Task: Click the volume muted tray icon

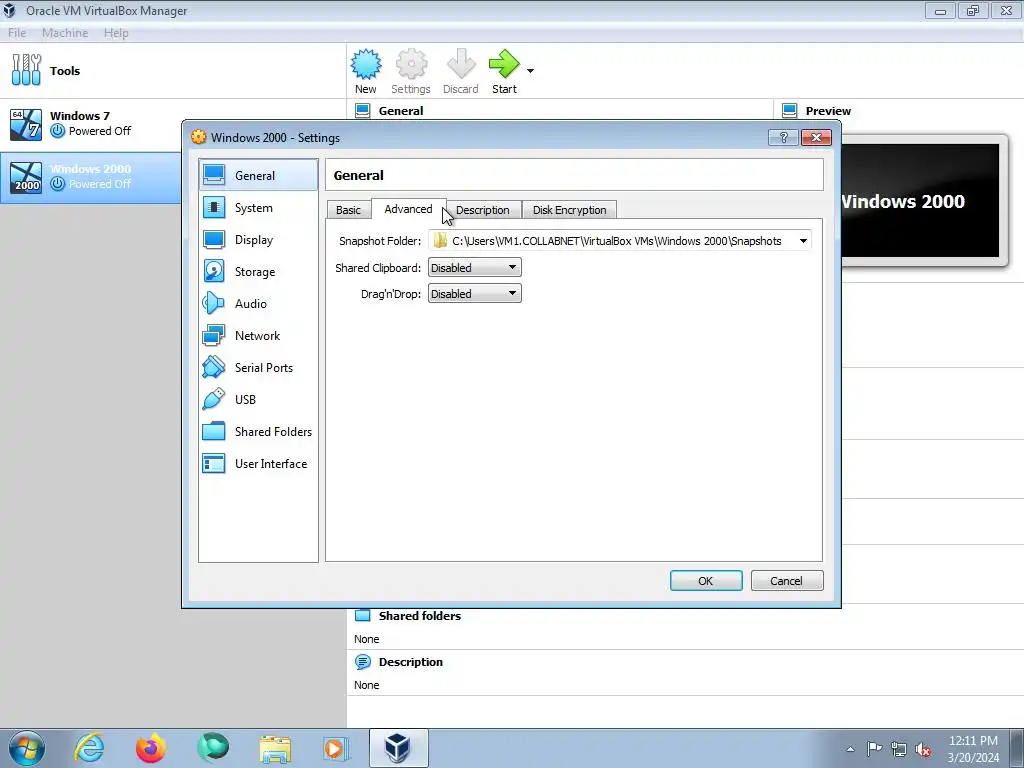Action: coord(923,750)
